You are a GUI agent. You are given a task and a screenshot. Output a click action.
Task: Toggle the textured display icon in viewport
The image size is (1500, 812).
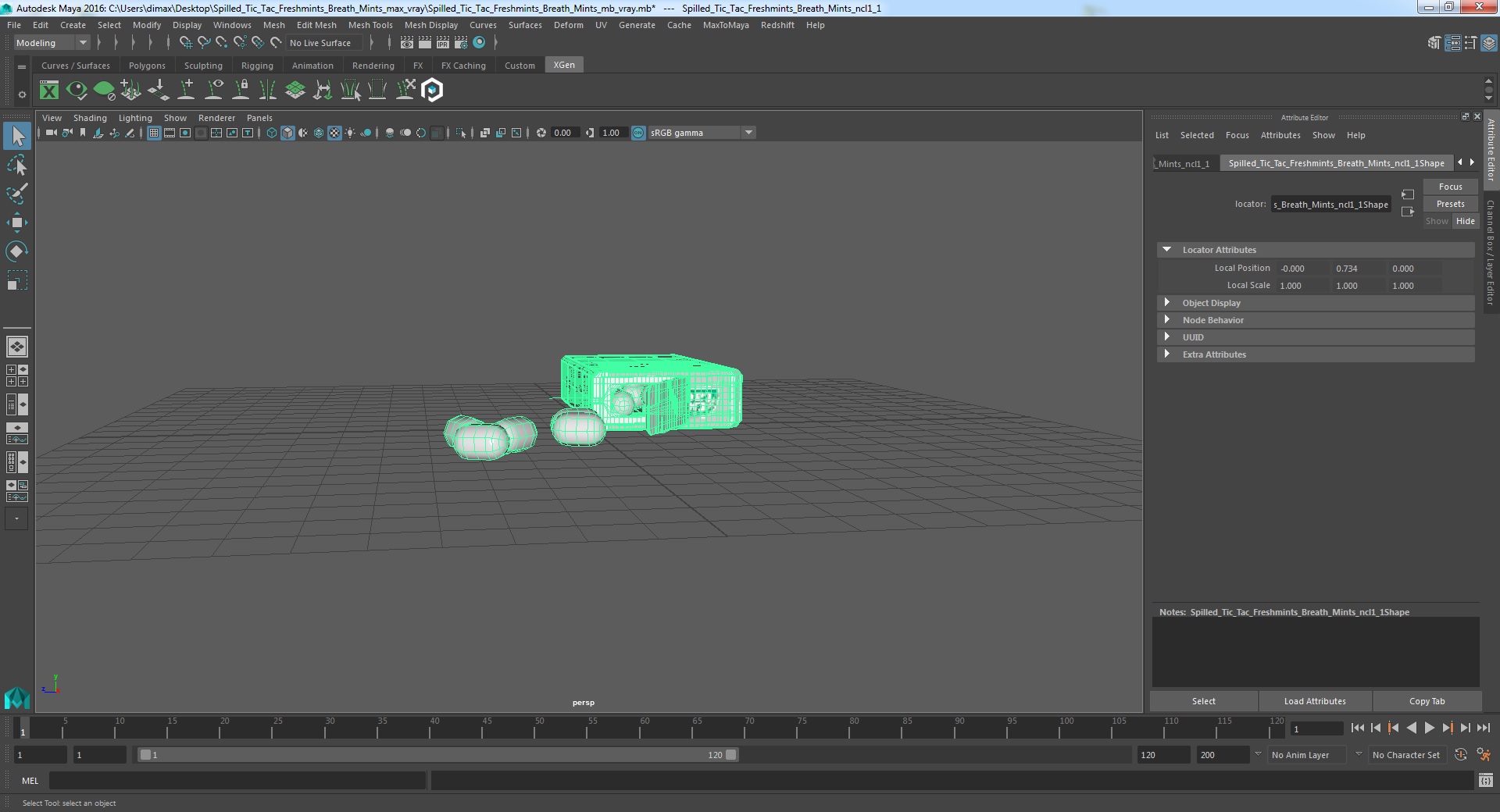(x=334, y=133)
